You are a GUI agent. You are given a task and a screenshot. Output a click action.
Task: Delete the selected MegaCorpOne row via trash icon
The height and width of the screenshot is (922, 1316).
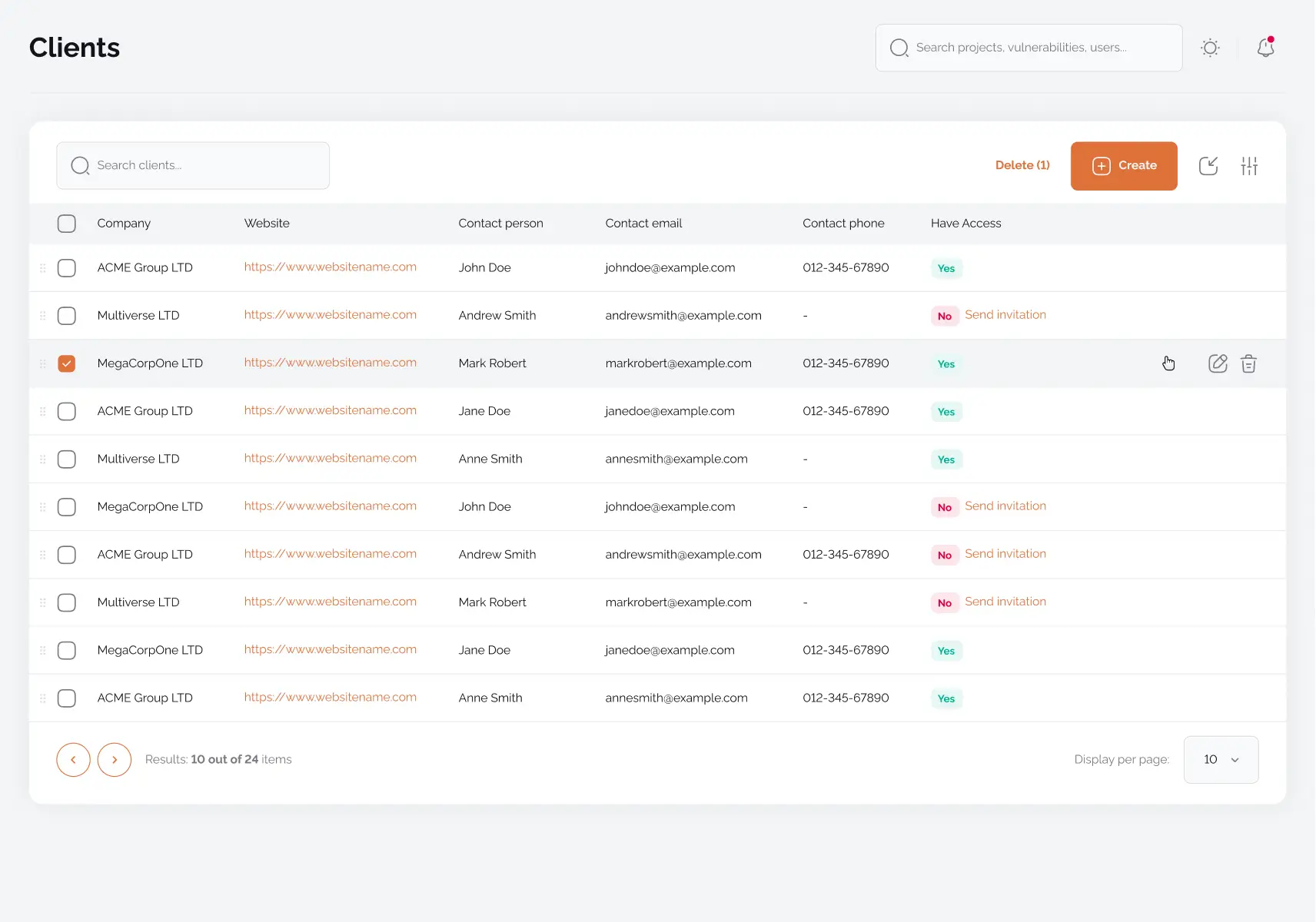(x=1248, y=363)
